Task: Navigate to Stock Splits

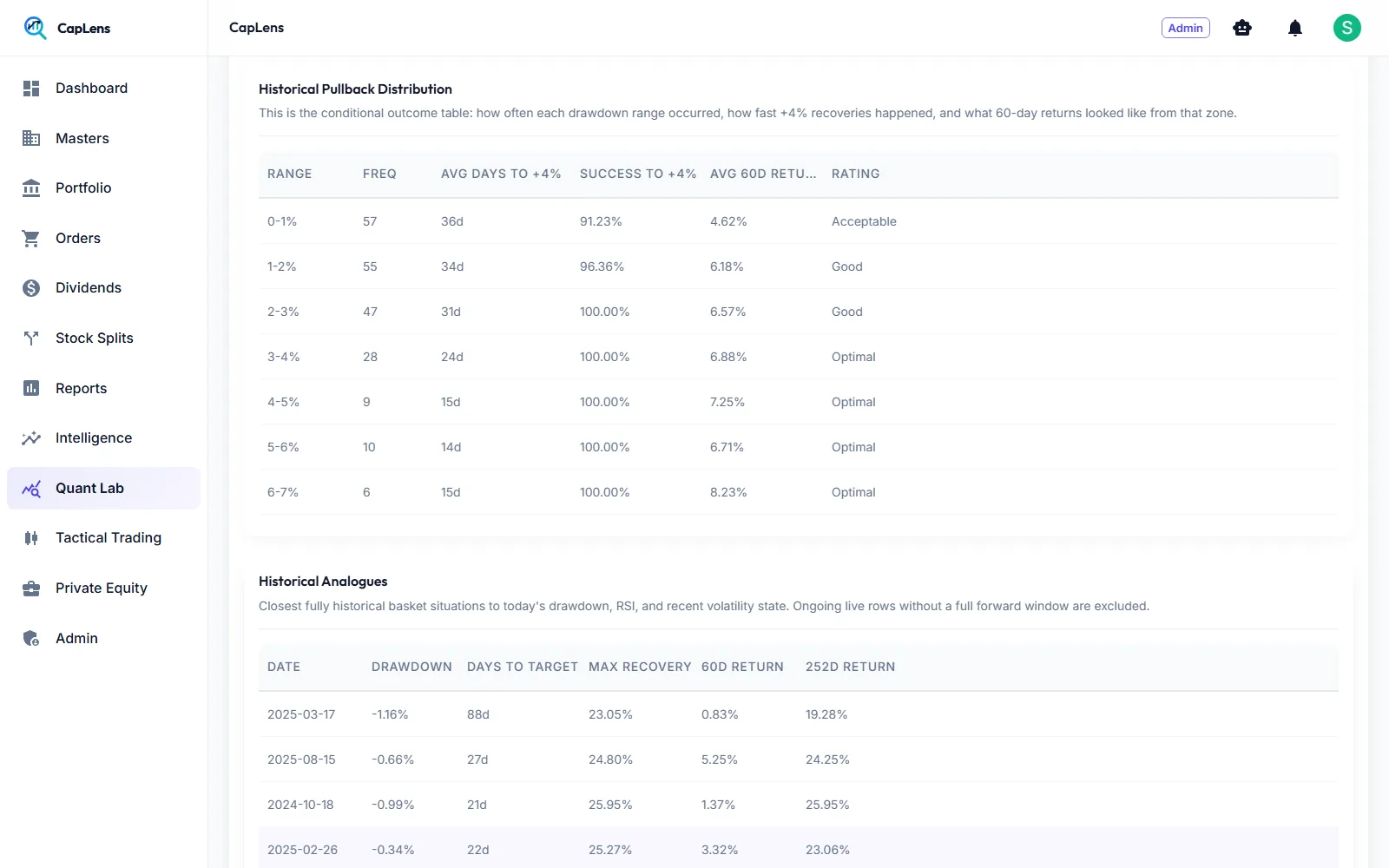Action: pyautogui.click(x=95, y=339)
